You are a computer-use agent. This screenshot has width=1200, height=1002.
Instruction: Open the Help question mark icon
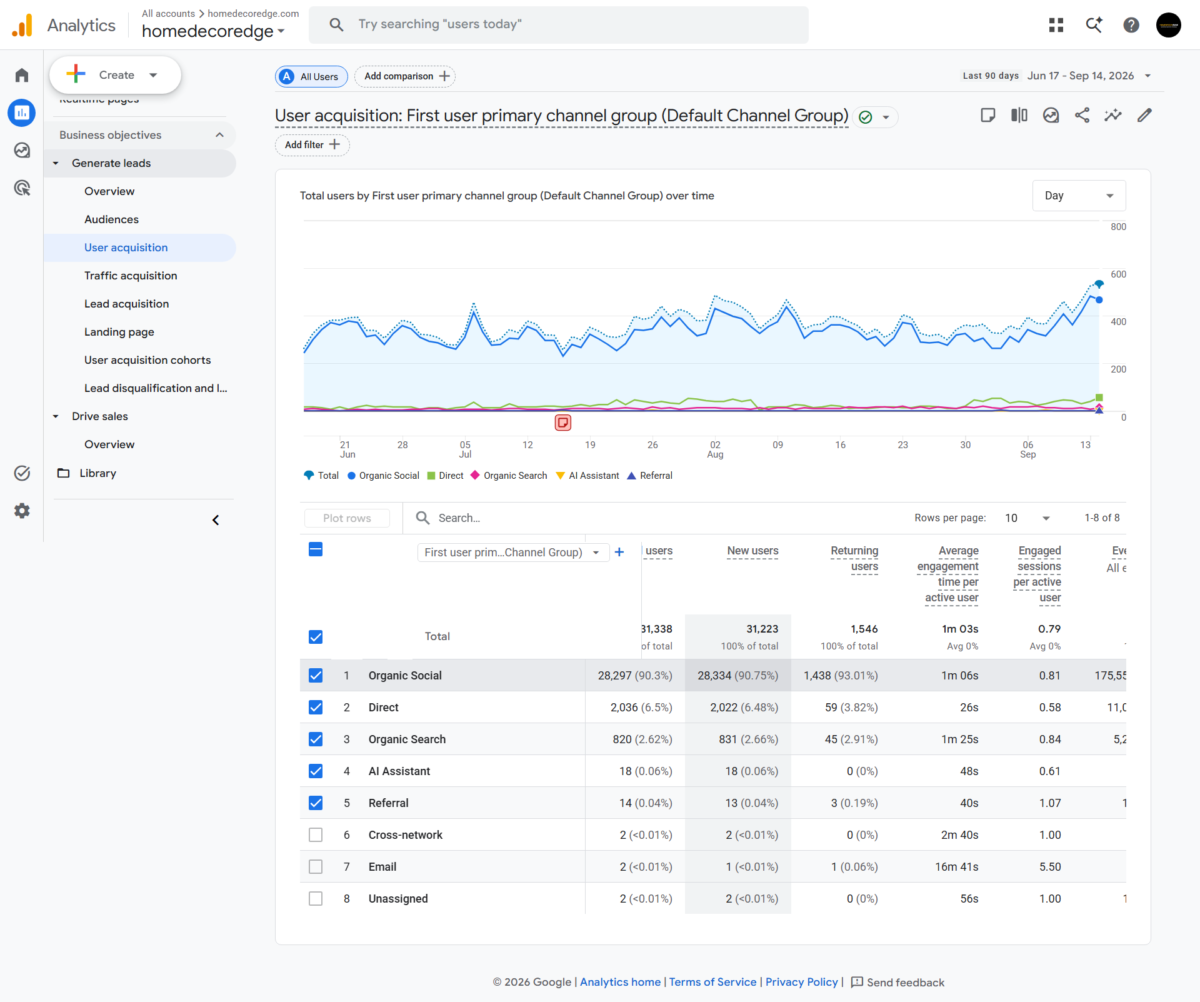(x=1131, y=25)
